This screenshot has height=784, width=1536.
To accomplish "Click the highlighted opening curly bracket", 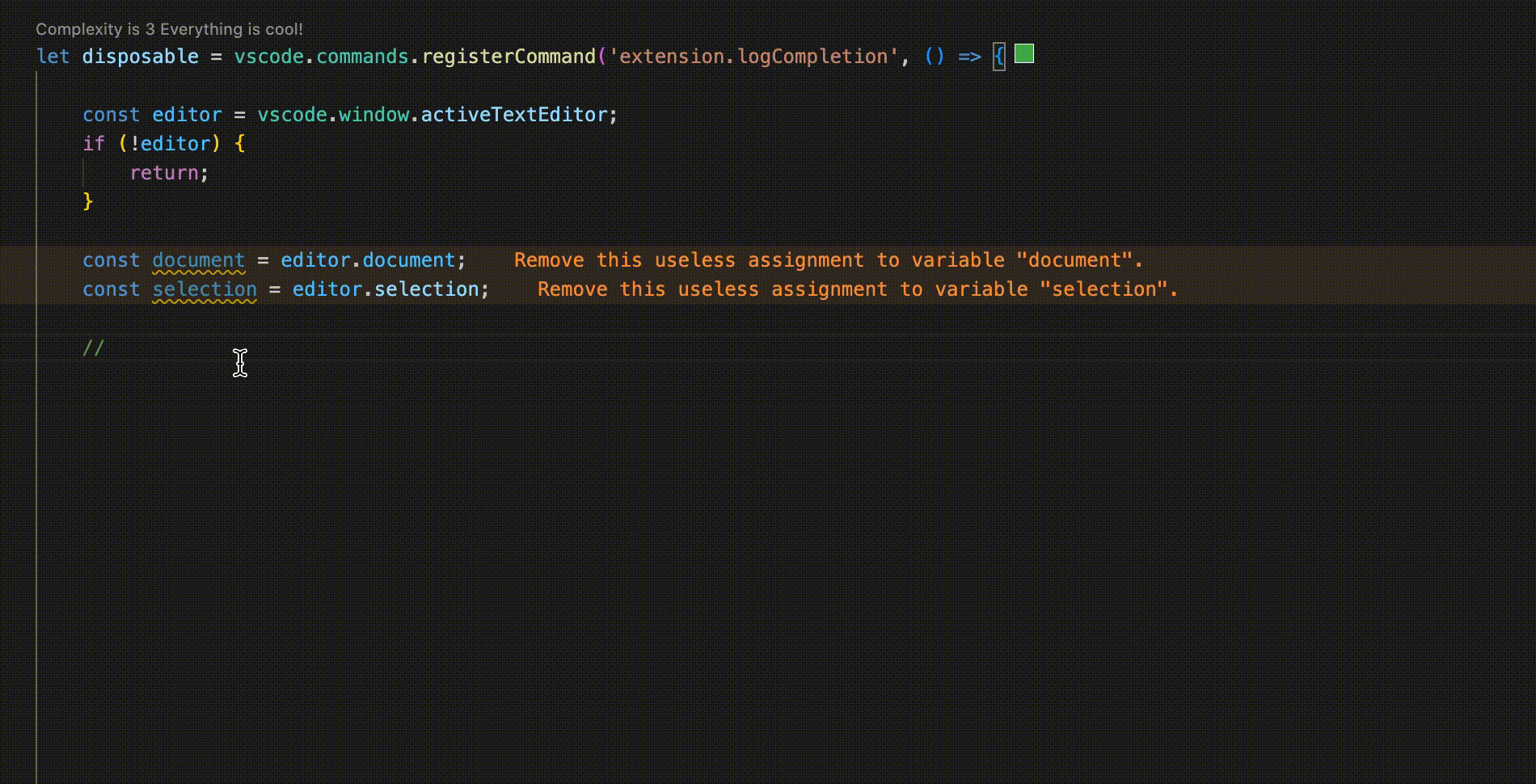I will click(x=999, y=57).
